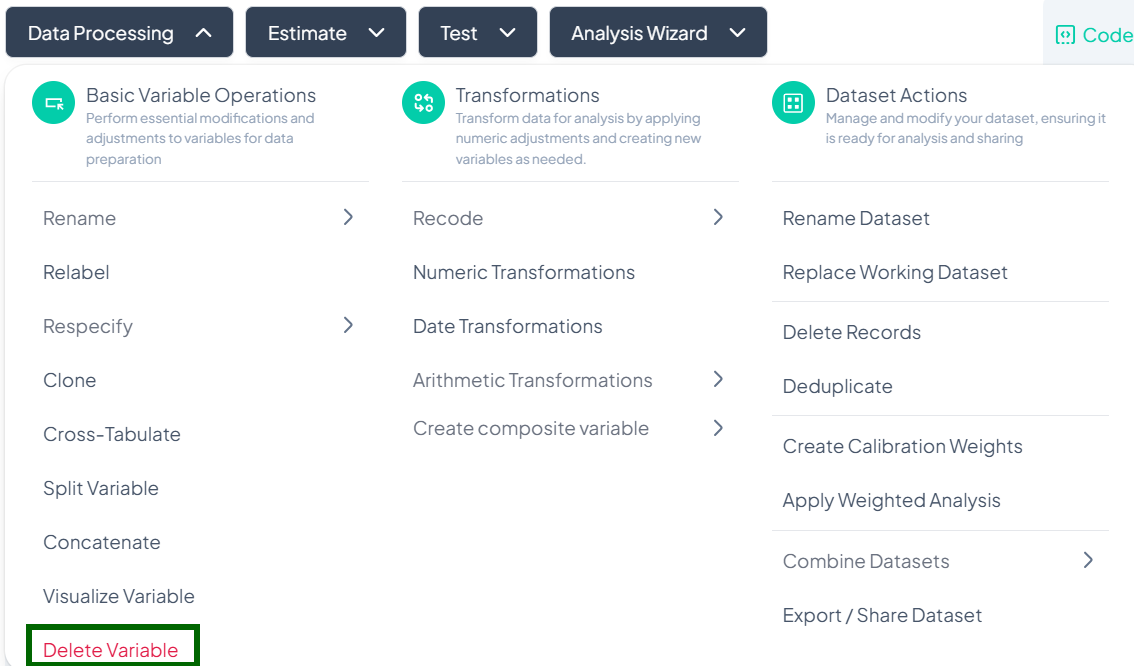Viewport: 1134px width, 666px height.
Task: Open the Code panel button
Action: tap(1093, 35)
